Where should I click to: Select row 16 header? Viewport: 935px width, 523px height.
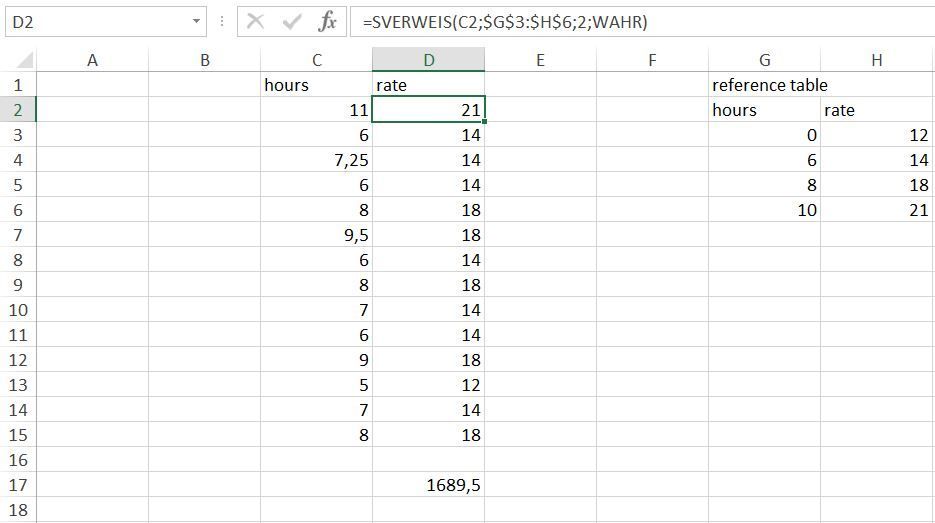[18, 460]
